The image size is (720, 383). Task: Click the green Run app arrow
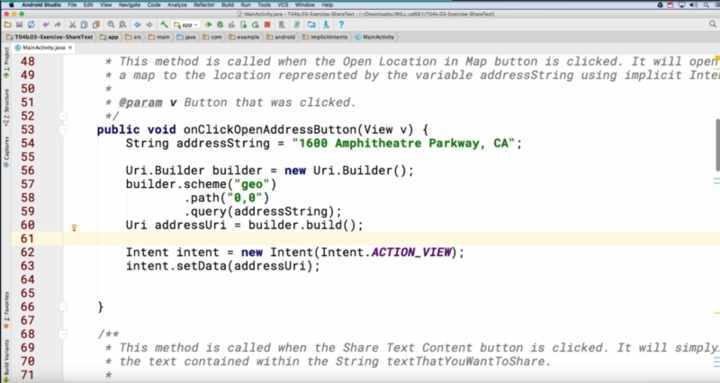click(x=209, y=25)
